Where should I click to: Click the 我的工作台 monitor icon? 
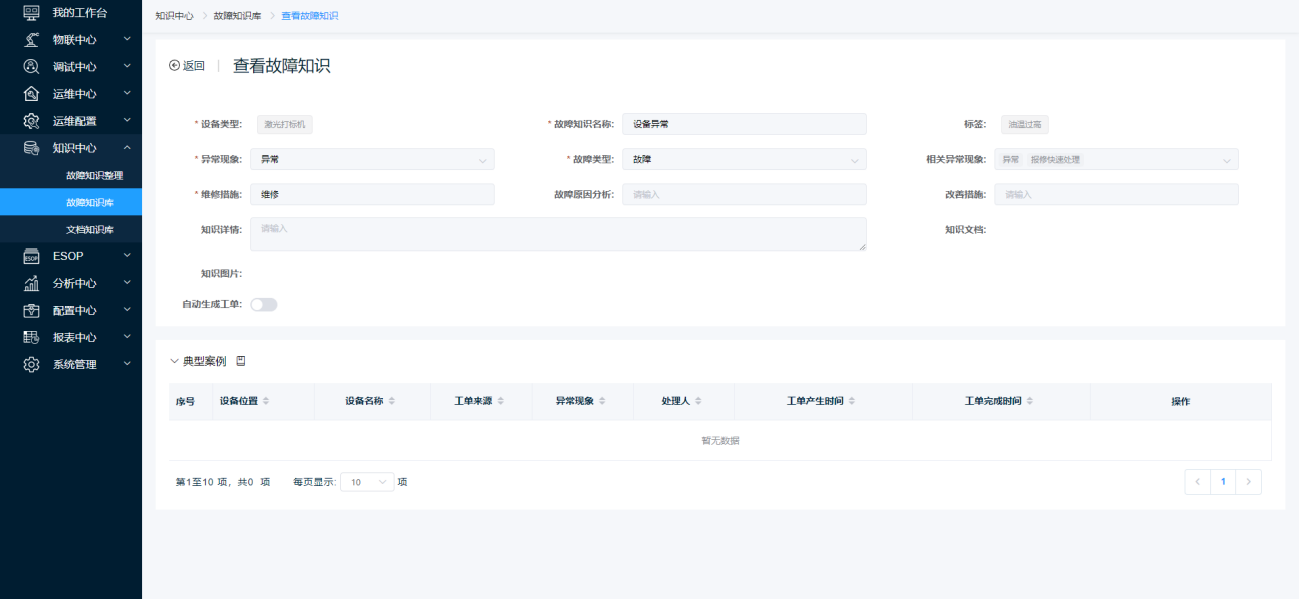pyautogui.click(x=31, y=13)
